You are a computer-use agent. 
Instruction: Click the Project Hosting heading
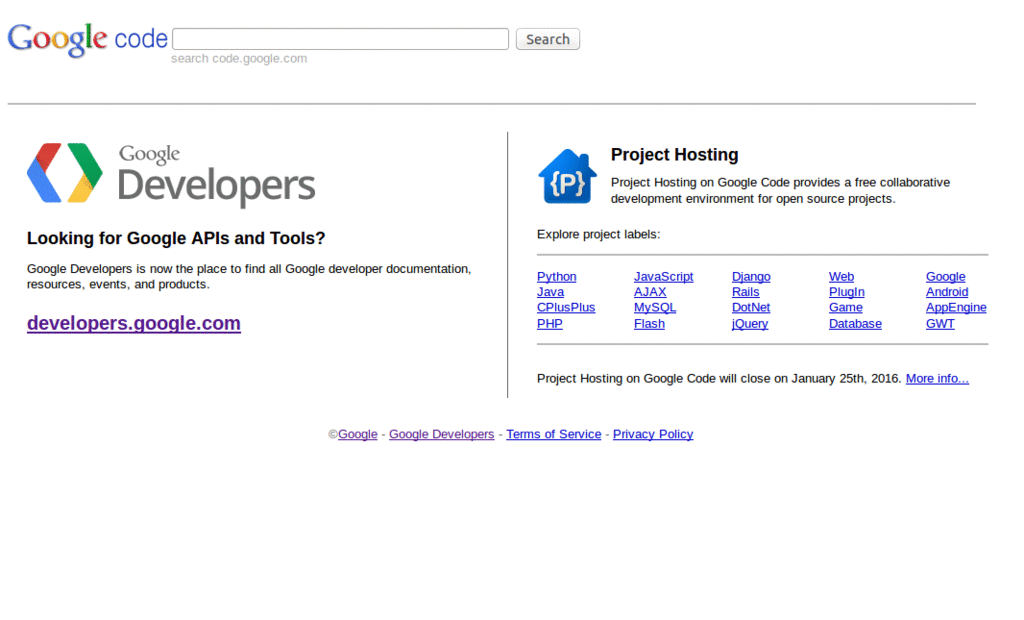pyautogui.click(x=675, y=155)
